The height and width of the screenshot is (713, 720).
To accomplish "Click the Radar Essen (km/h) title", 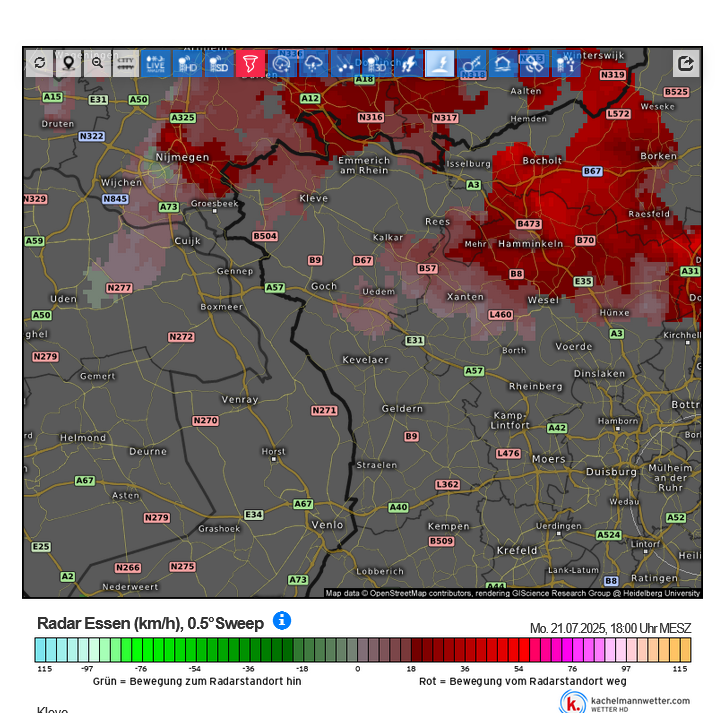I will 151,623.
